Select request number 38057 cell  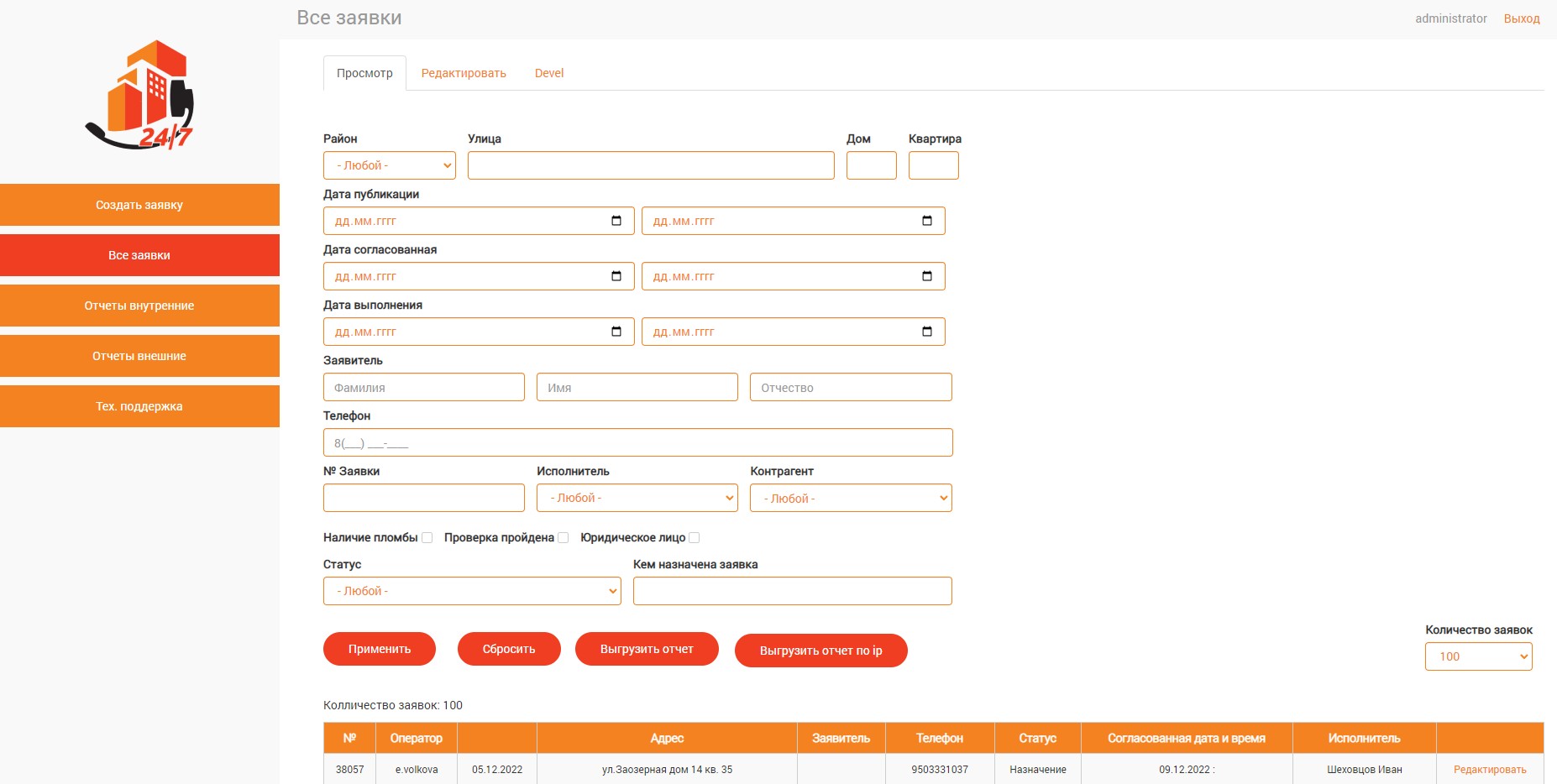pos(349,770)
